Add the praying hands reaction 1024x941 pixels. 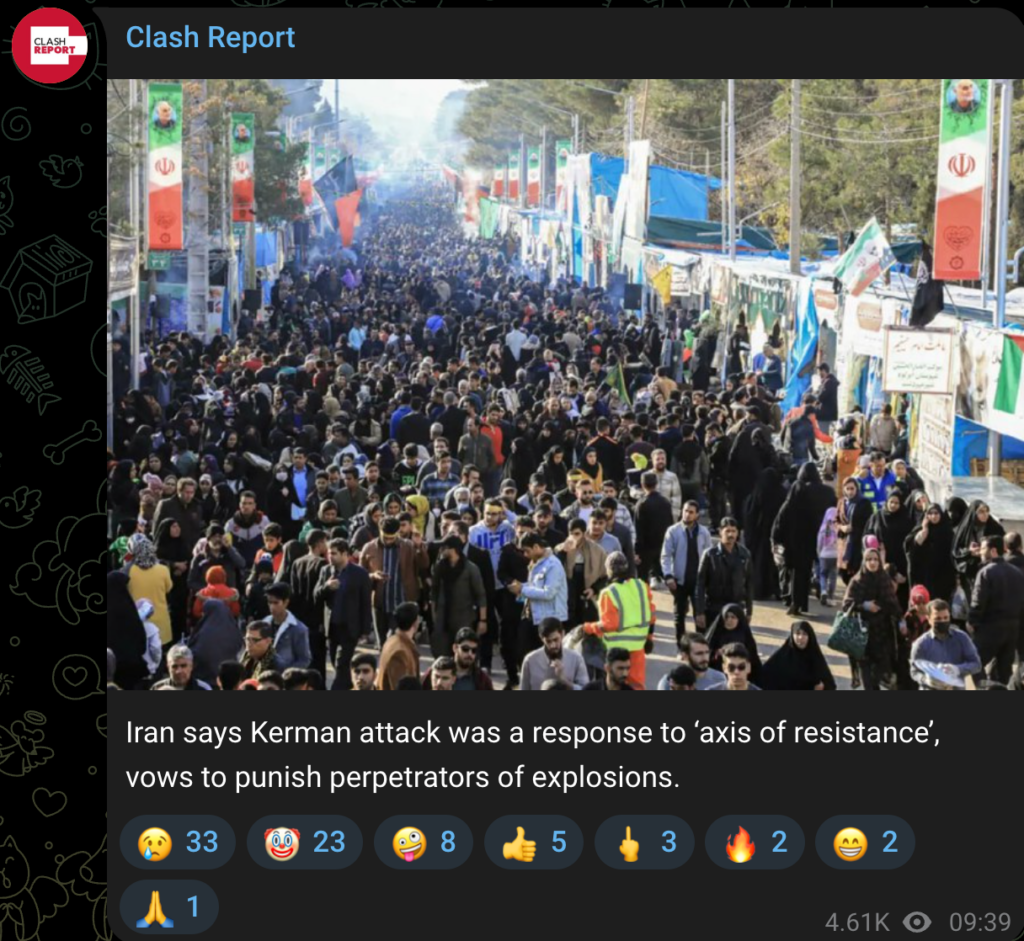(169, 907)
